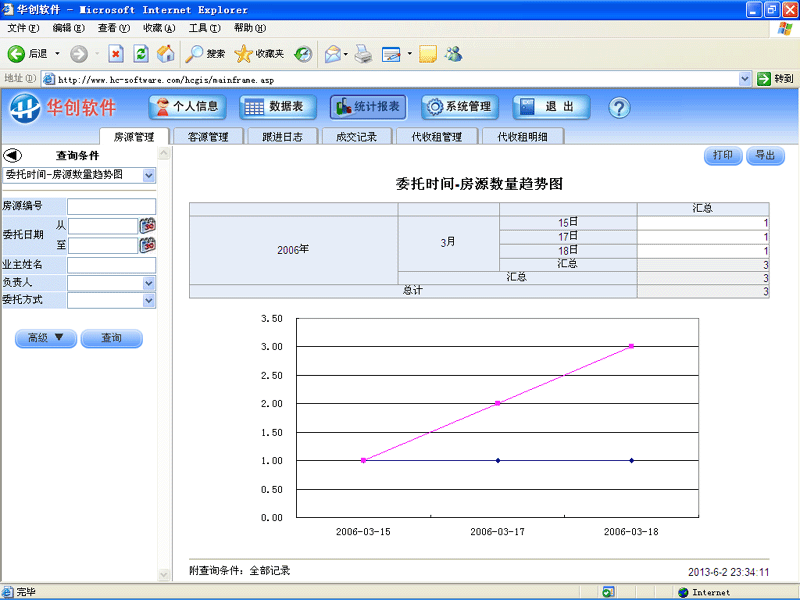Click the 委托日期 从 date input
The image size is (800, 600).
coord(103,226)
